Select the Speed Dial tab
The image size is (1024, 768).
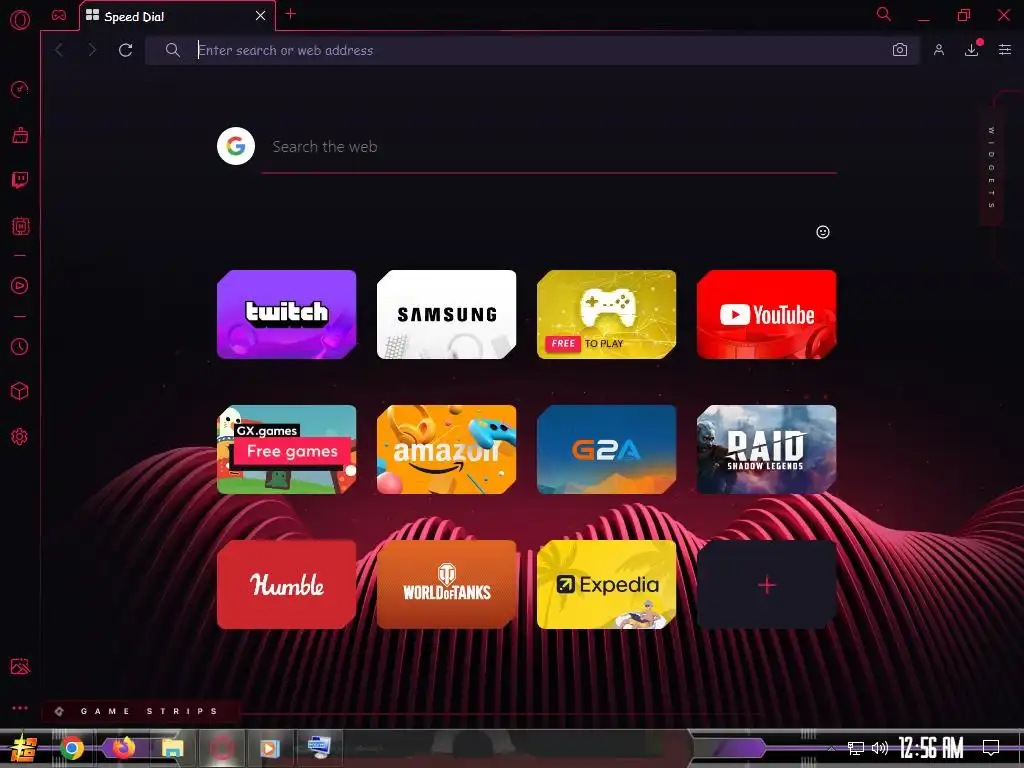177,16
